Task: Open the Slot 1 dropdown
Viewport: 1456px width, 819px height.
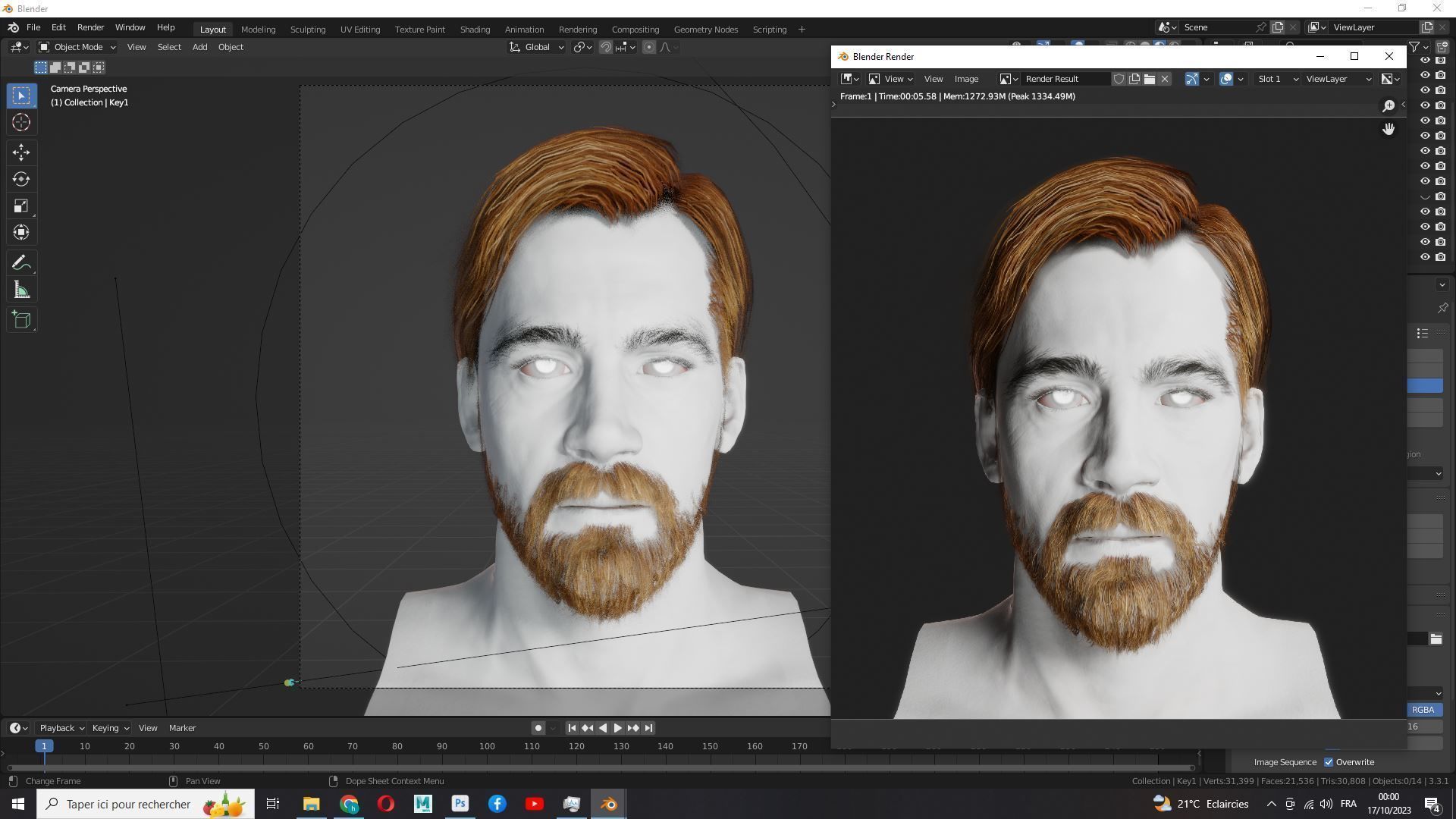Action: click(x=1277, y=79)
